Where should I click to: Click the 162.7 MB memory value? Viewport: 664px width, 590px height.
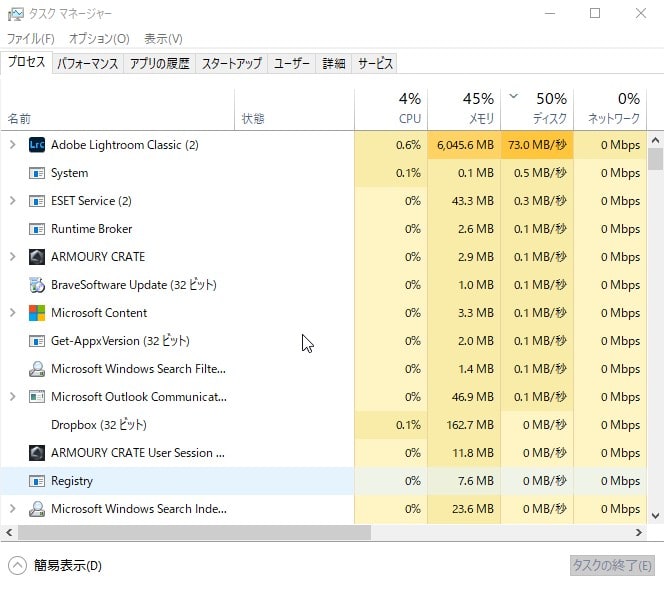[470, 425]
